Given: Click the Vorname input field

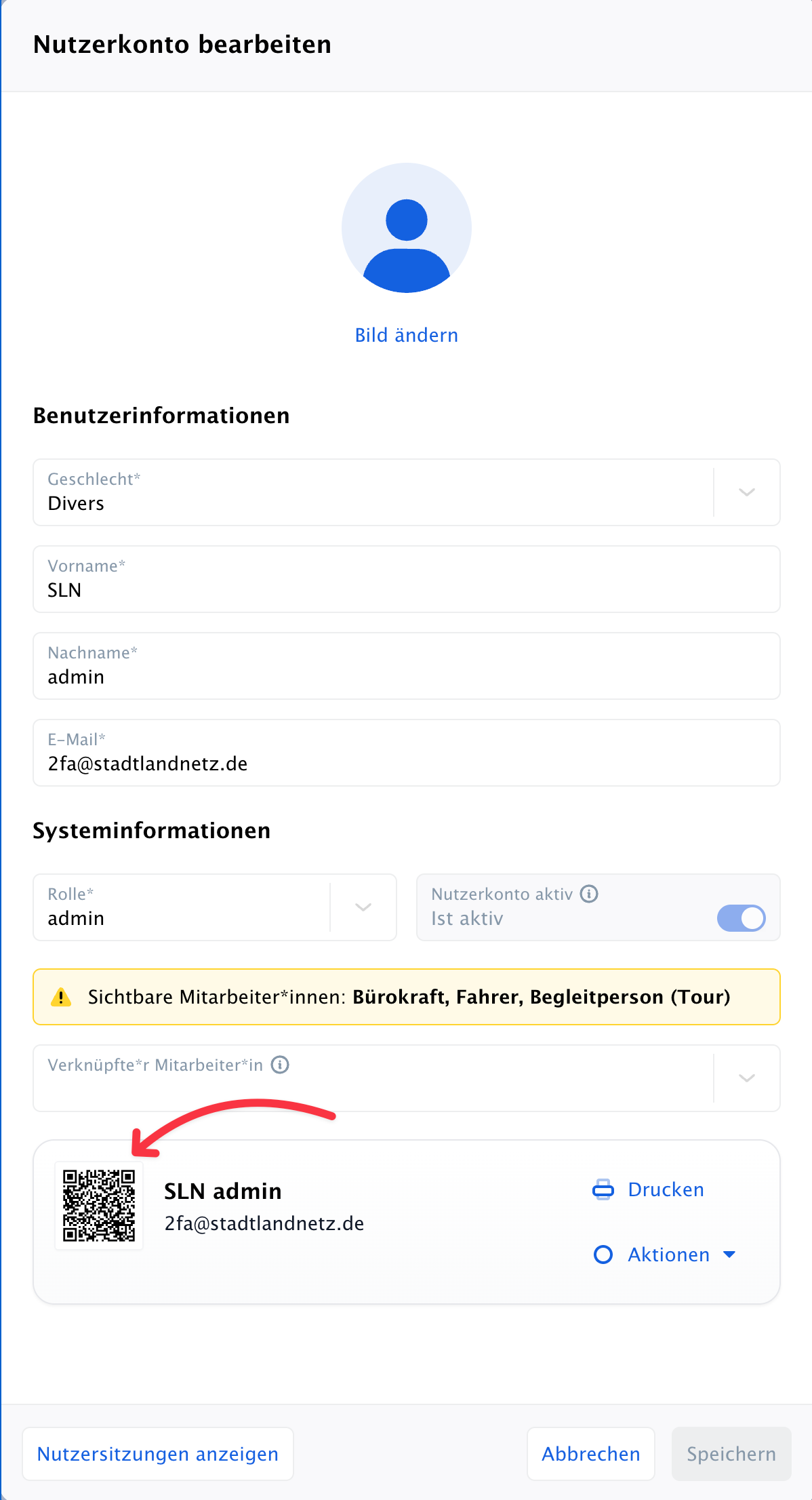Looking at the screenshot, I should (407, 579).
